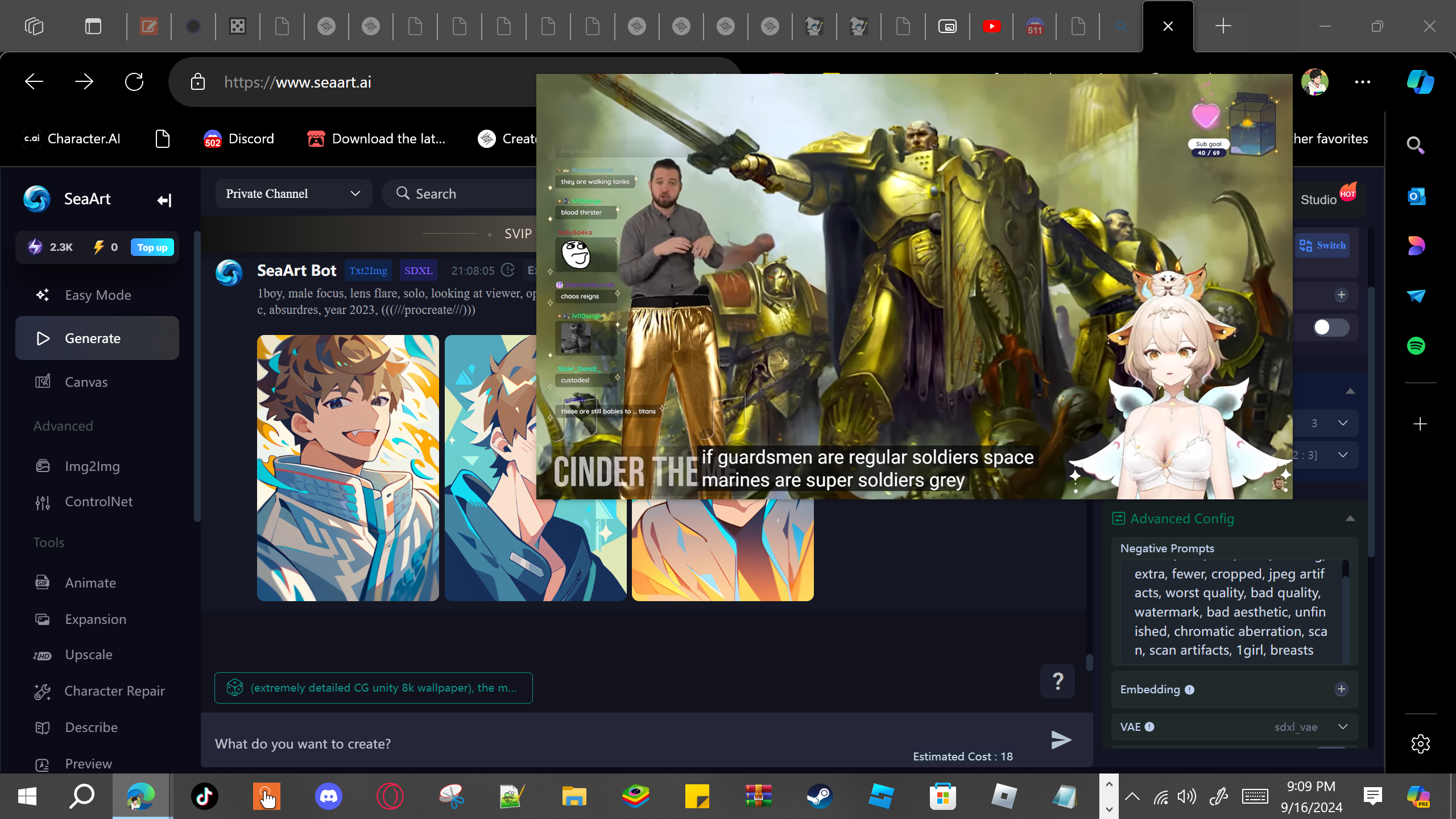Open Character Repair tool
Screen dimensions: 1456x819
97,690
